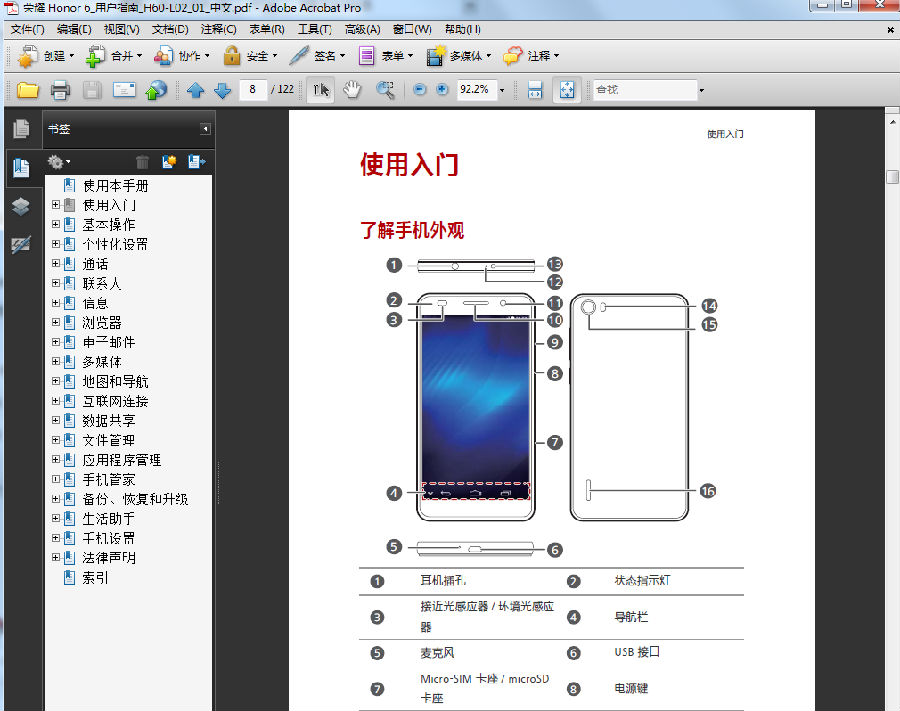Go to next page with down arrow
900x711 pixels.
(222, 89)
